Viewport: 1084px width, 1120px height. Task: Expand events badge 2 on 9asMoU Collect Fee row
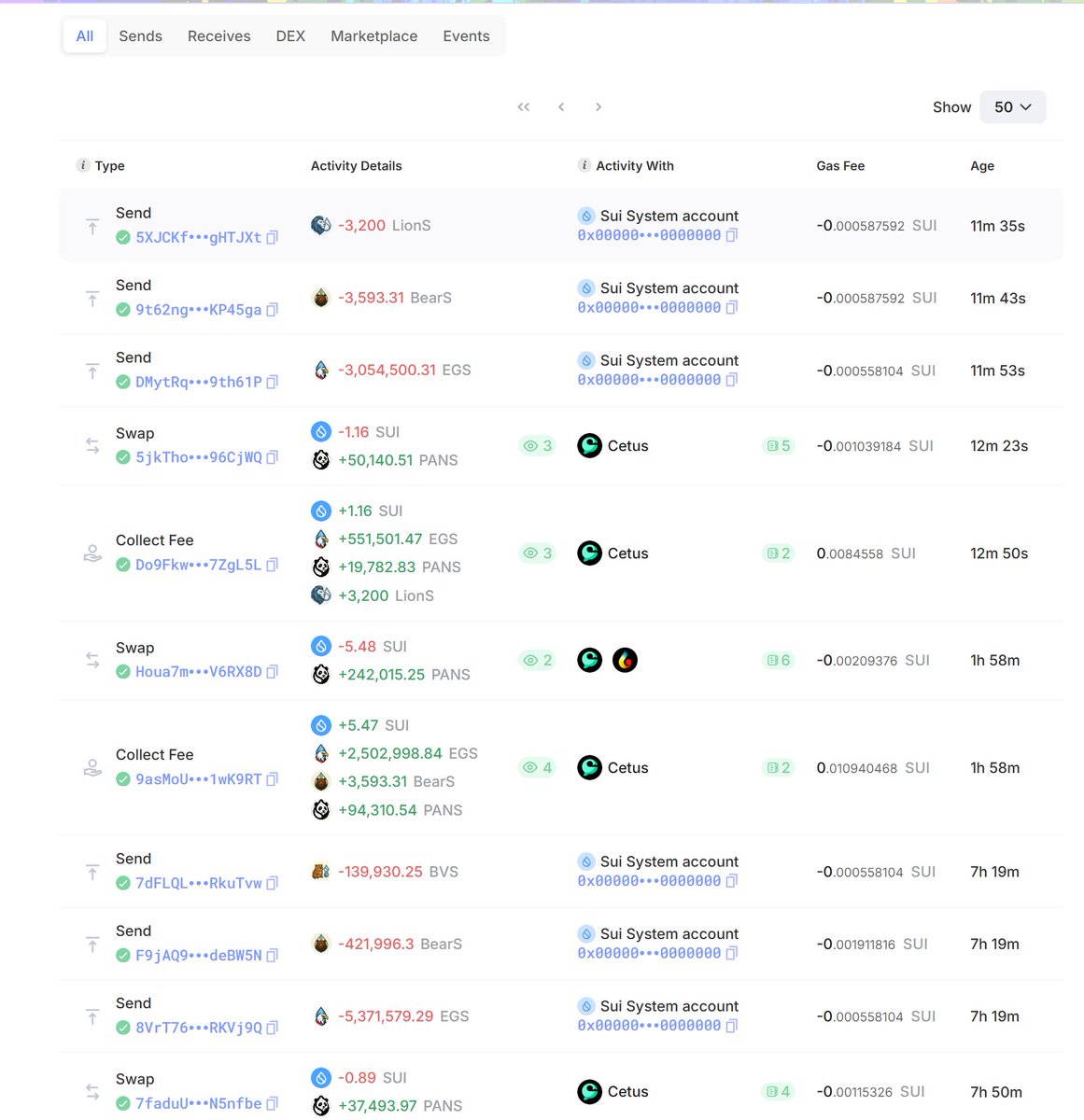click(778, 768)
